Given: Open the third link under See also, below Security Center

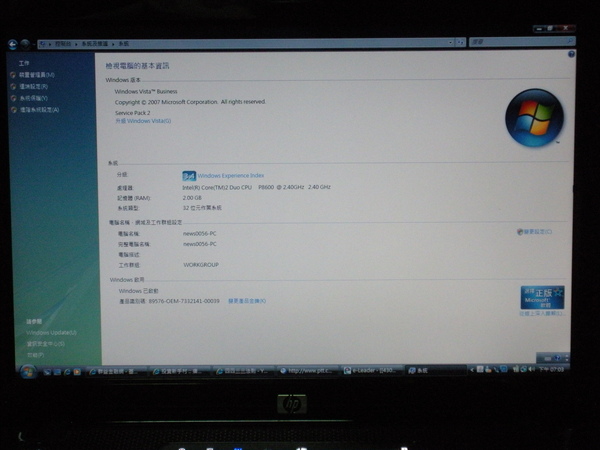Looking at the screenshot, I should 35,355.
